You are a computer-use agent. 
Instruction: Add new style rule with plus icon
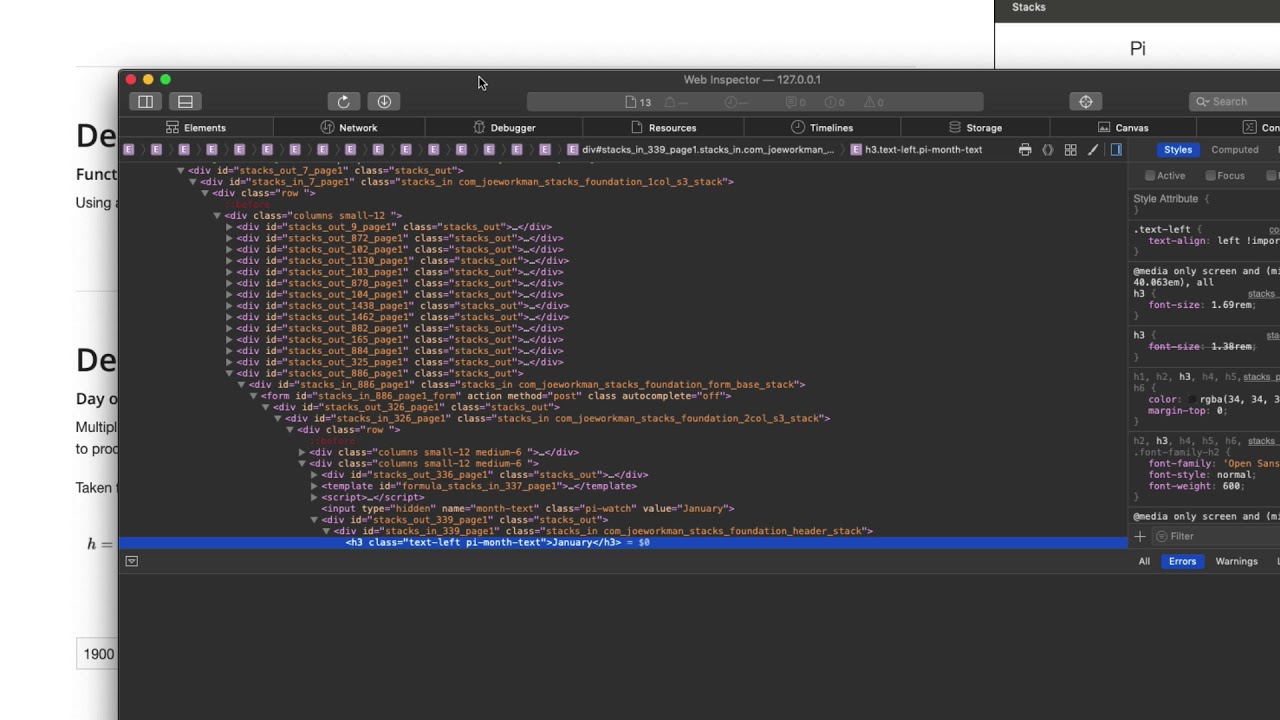(1139, 537)
